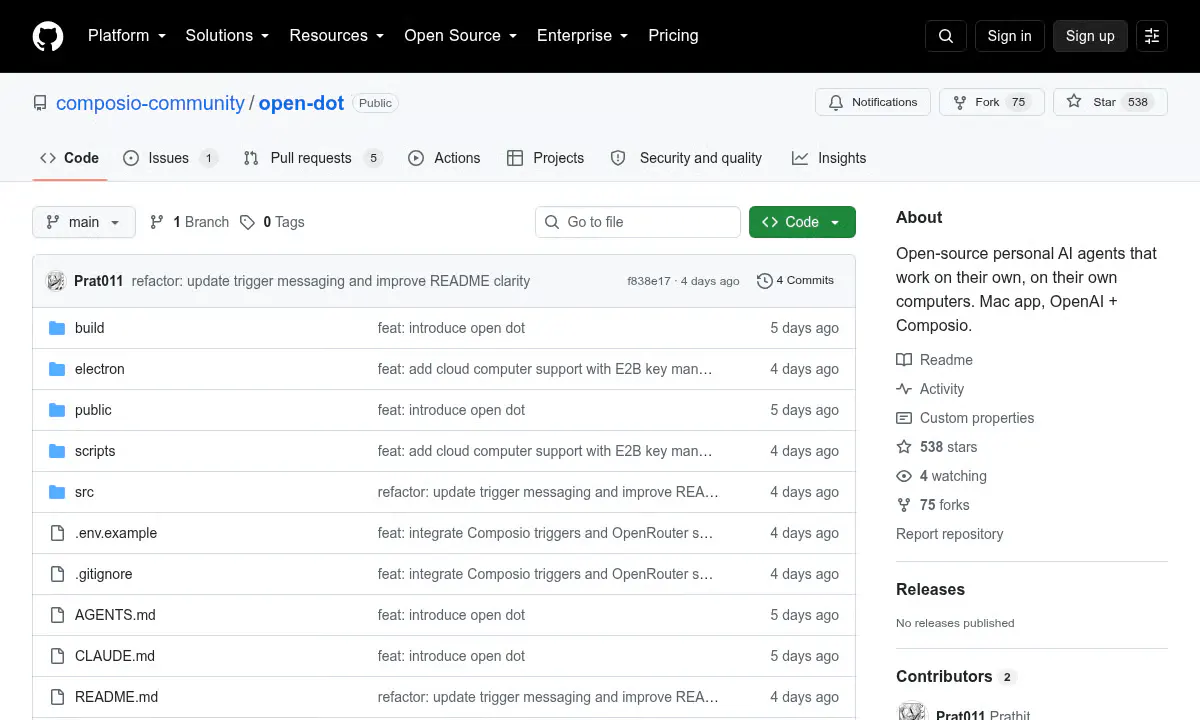Click the note icon next to Custom properties
The height and width of the screenshot is (720, 1200).
904,418
